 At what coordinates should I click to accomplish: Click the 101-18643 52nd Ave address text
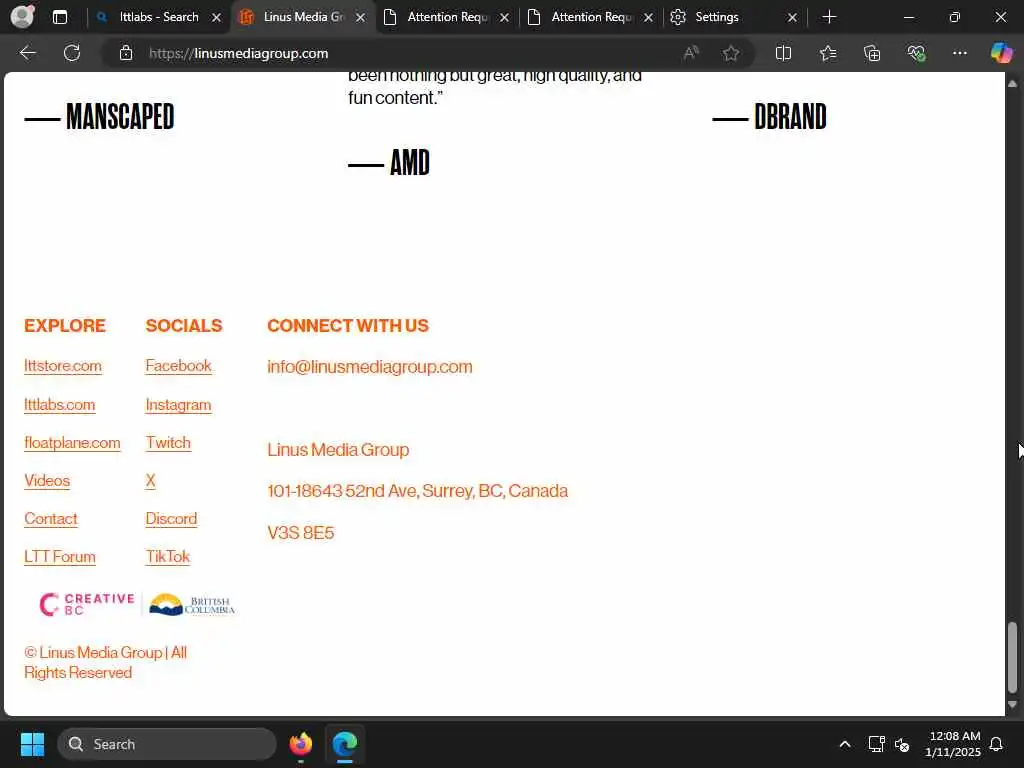417,490
